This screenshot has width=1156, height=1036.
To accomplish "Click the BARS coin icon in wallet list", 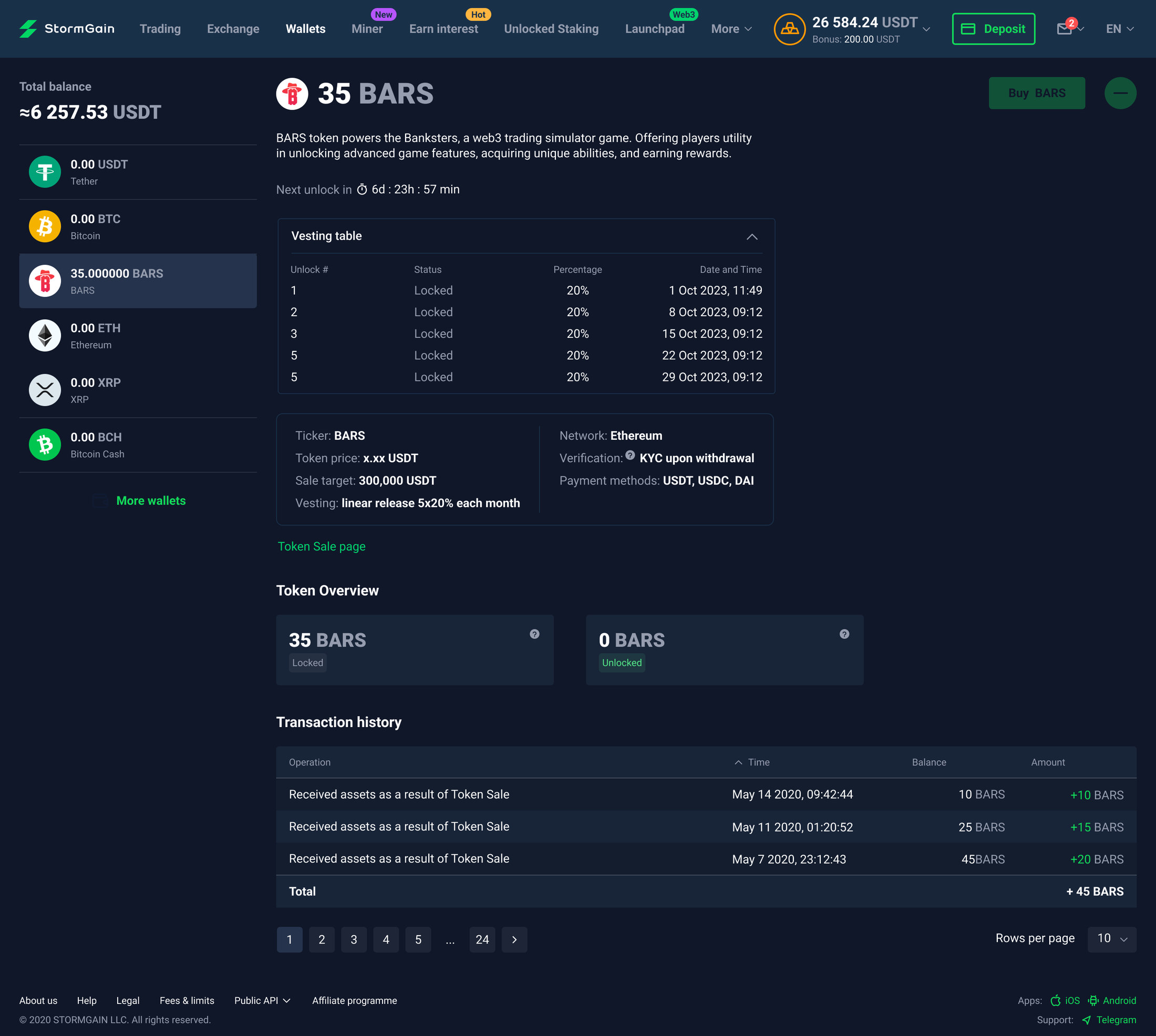I will (x=45, y=281).
